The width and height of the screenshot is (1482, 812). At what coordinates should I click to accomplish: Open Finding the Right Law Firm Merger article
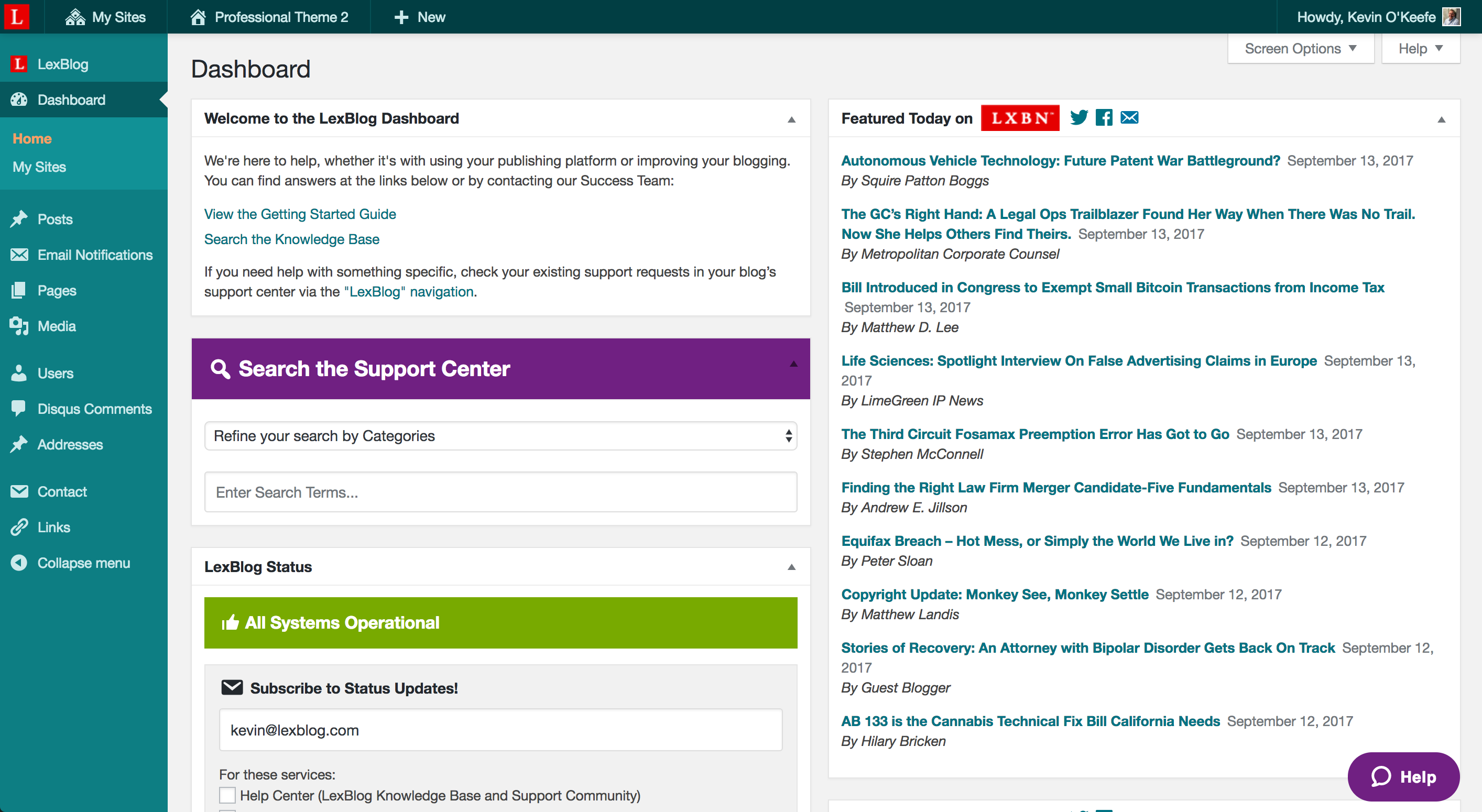[x=1056, y=488]
